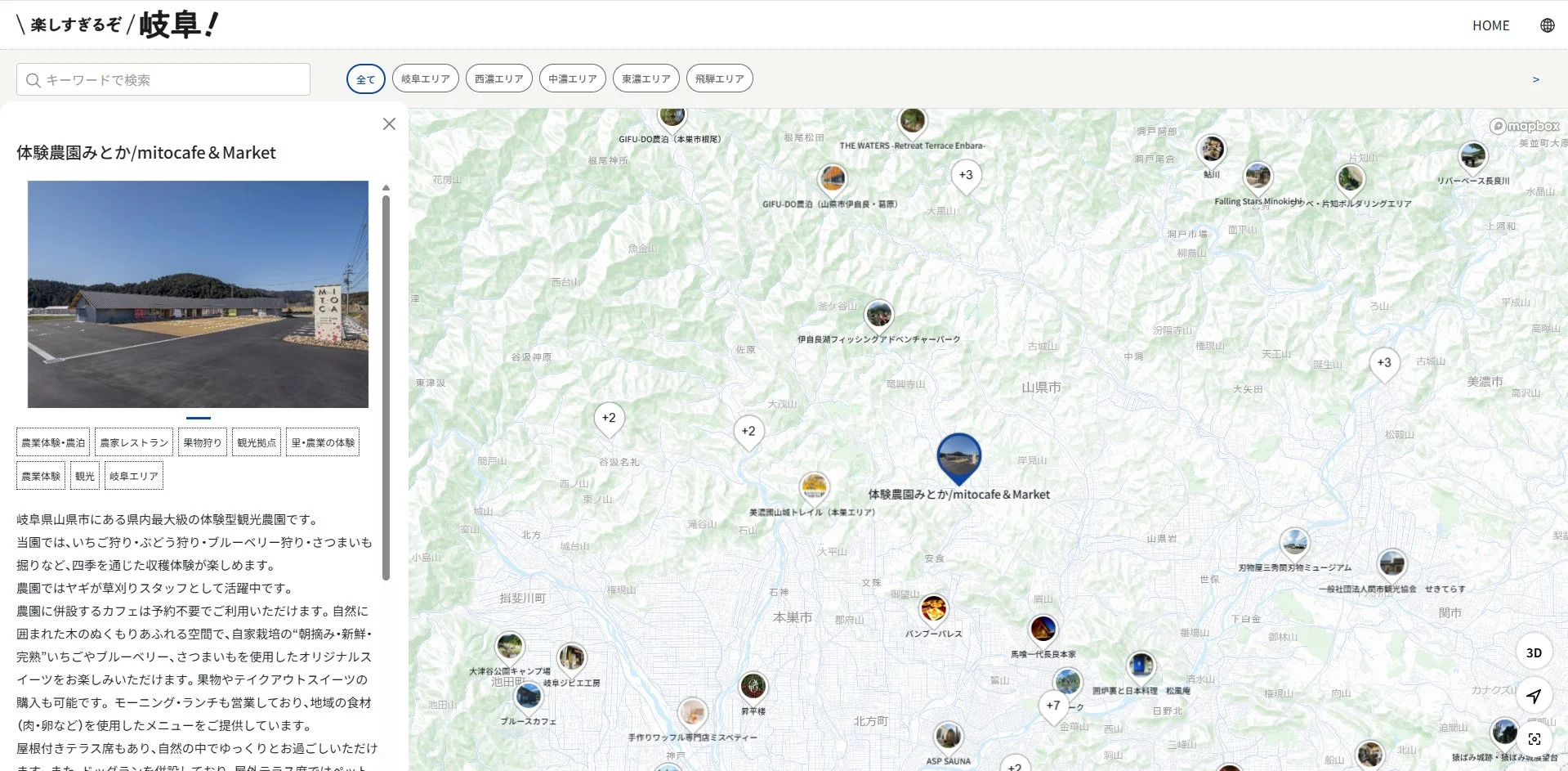The width and height of the screenshot is (1568, 771).
Task: Select the 観光拠点 tag
Action: [x=257, y=442]
